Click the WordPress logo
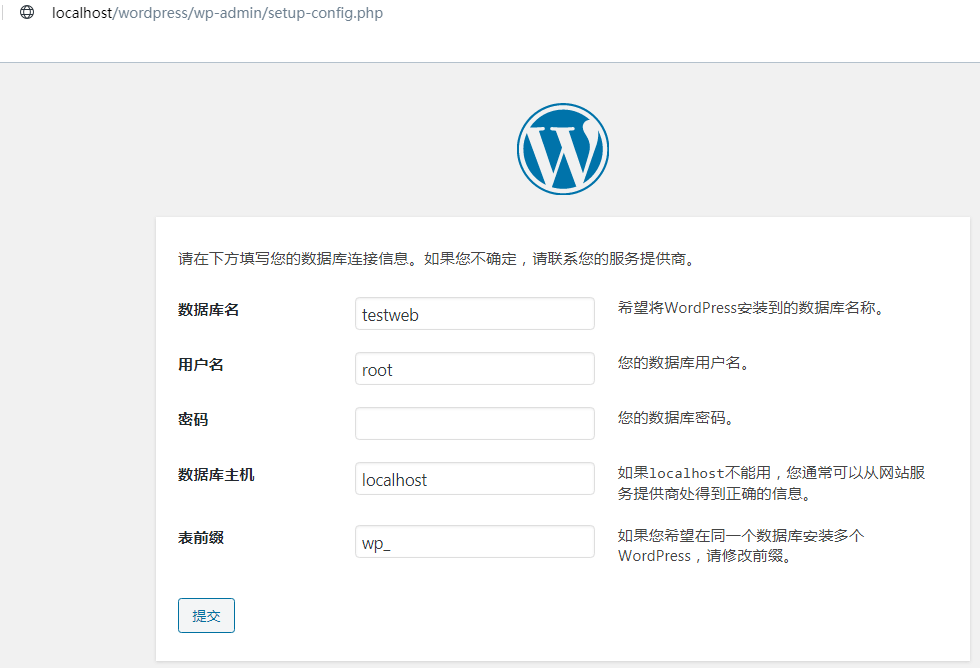The image size is (980, 668). pyautogui.click(x=562, y=149)
